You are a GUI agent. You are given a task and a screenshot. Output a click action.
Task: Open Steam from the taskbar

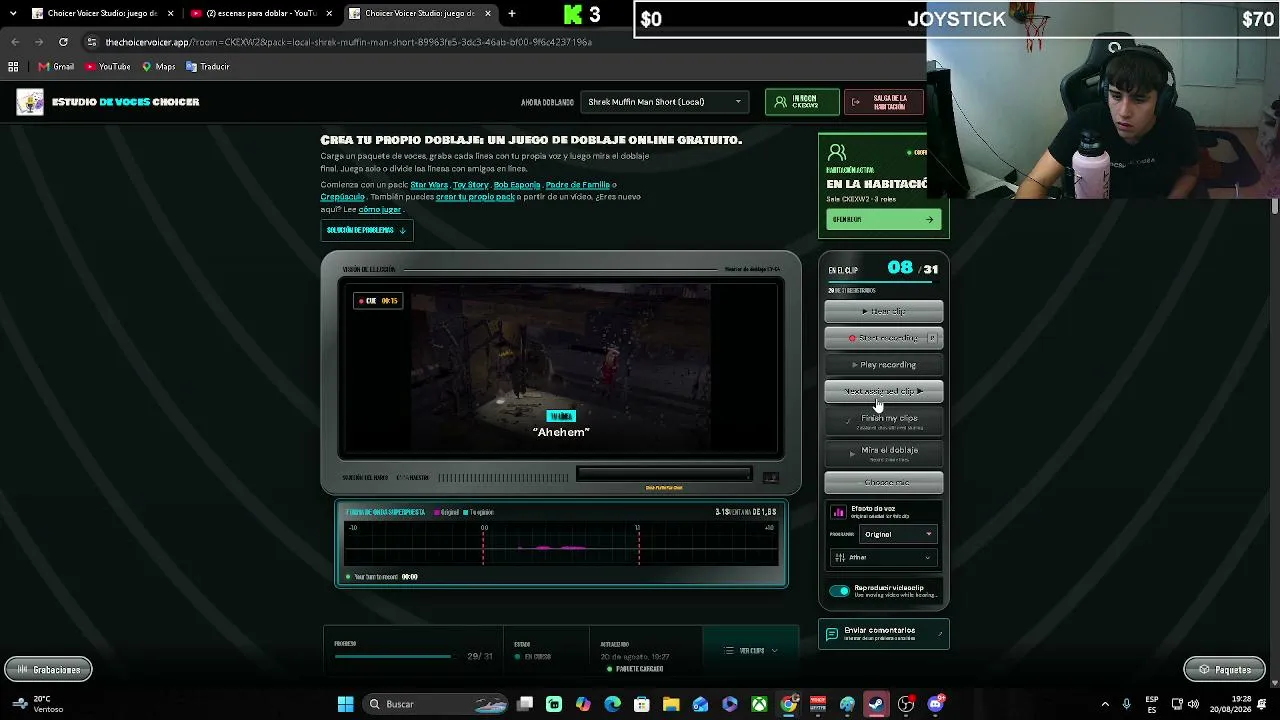(x=876, y=704)
